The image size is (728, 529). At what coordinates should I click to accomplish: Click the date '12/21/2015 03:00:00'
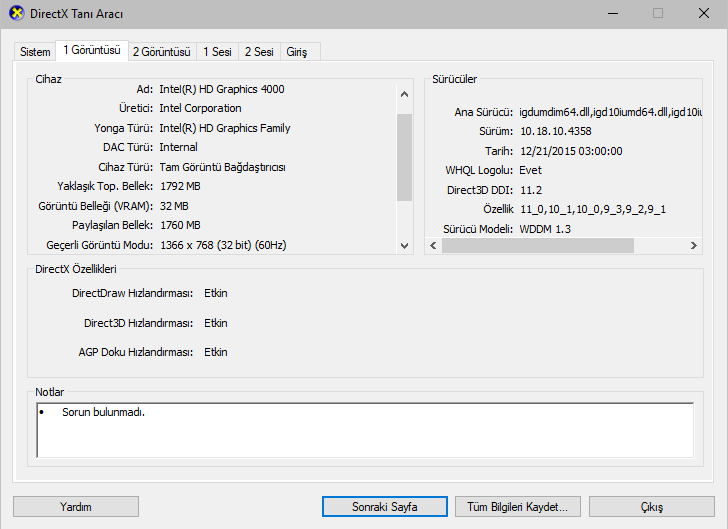(571, 151)
